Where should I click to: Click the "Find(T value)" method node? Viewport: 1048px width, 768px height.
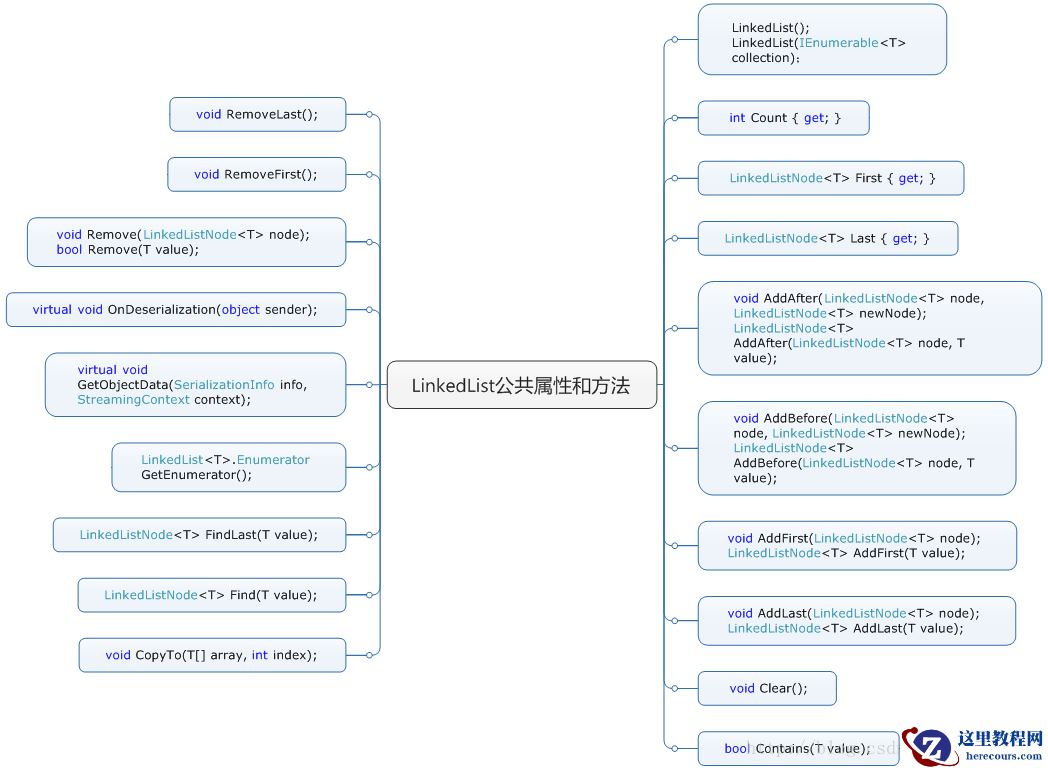pyautogui.click(x=211, y=595)
